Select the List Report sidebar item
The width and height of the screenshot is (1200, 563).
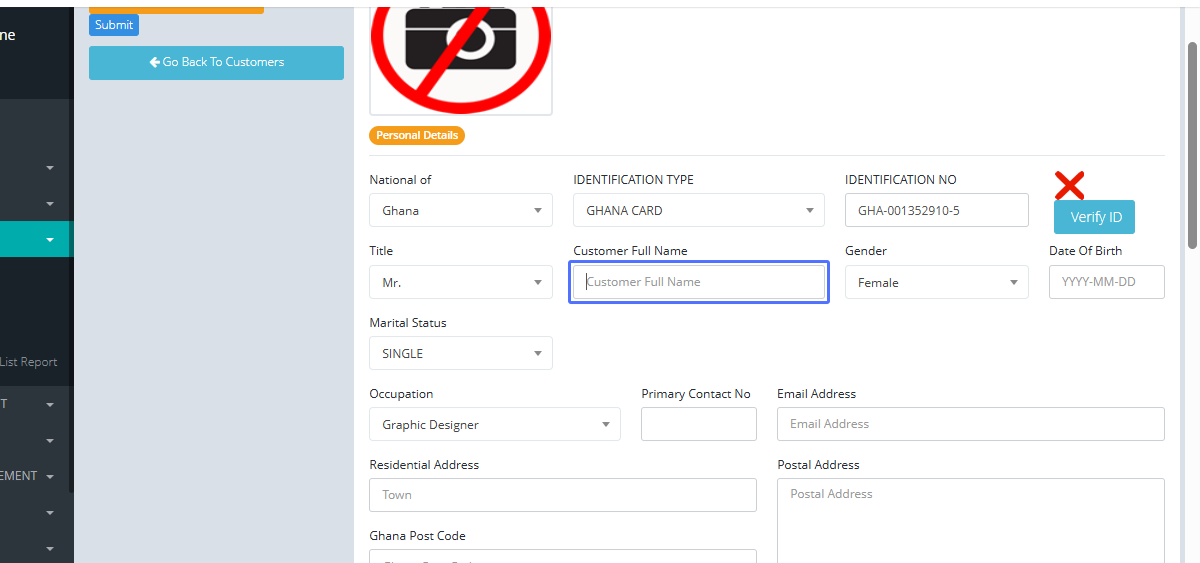click(x=29, y=362)
